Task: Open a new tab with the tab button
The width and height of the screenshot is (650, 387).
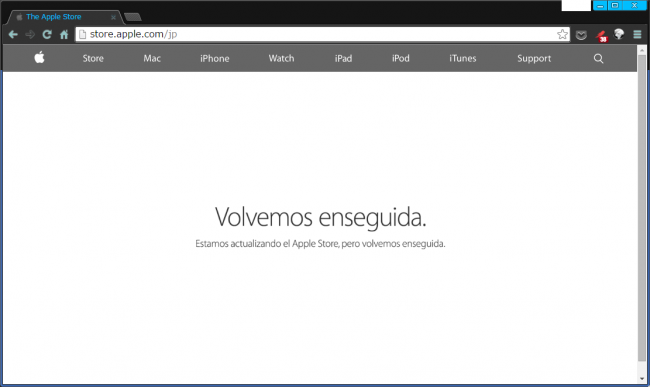Action: point(133,17)
